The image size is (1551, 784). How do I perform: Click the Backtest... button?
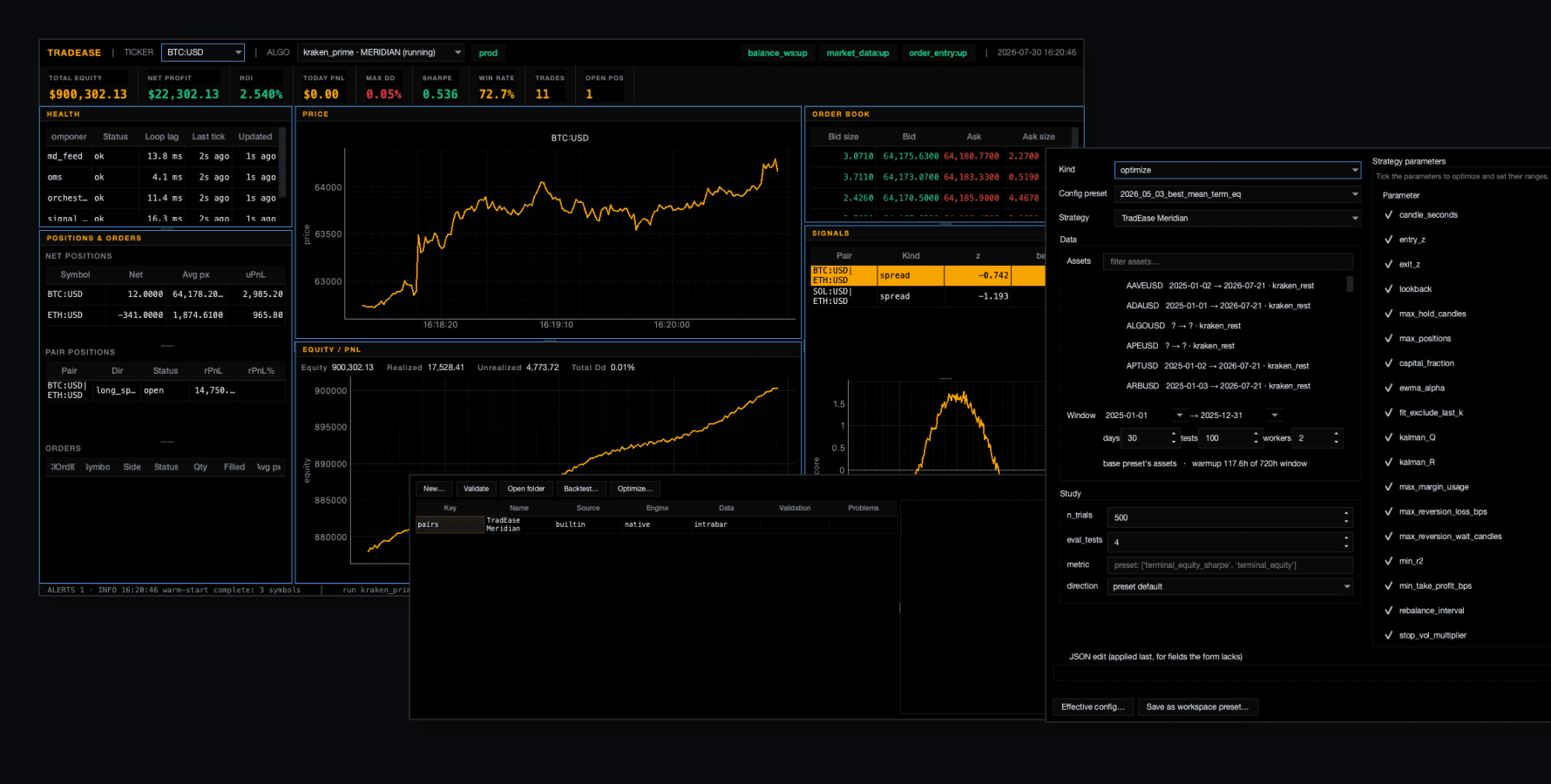click(581, 489)
